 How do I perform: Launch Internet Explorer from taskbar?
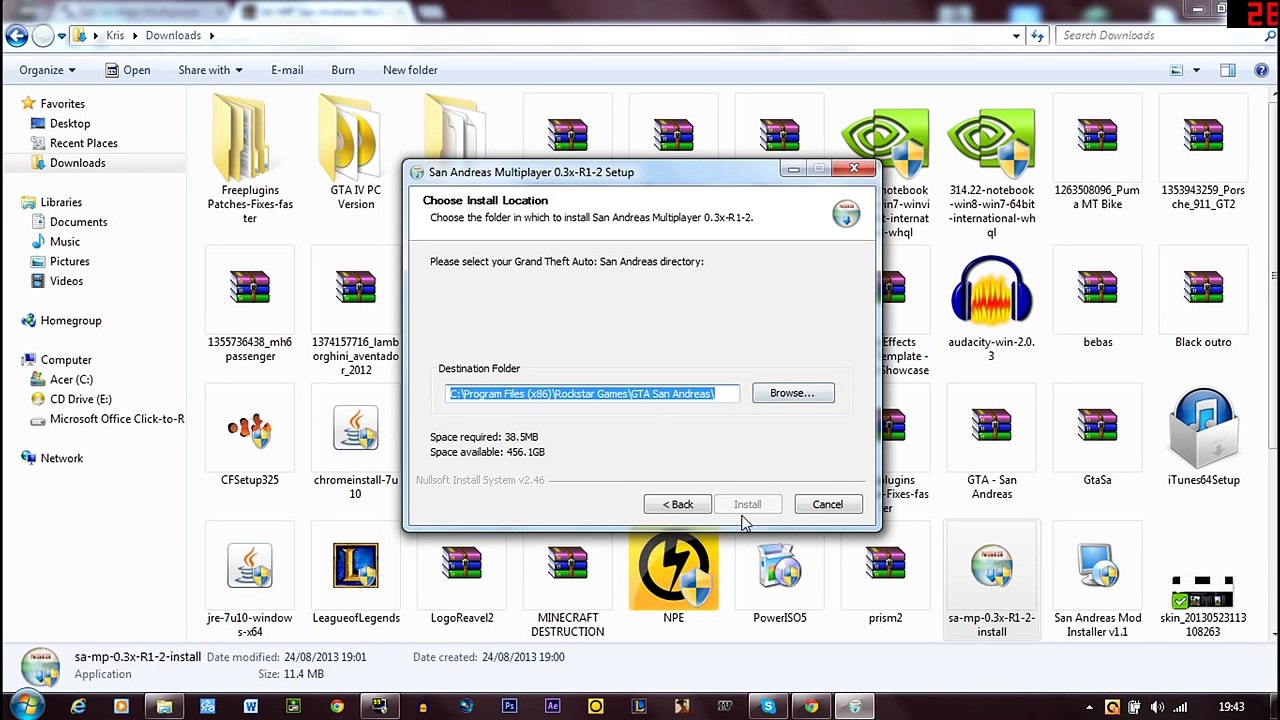(78, 707)
